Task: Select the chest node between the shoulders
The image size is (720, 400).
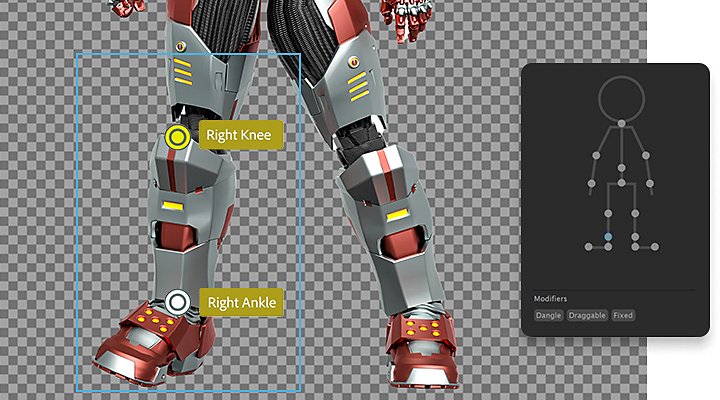Action: point(621,168)
